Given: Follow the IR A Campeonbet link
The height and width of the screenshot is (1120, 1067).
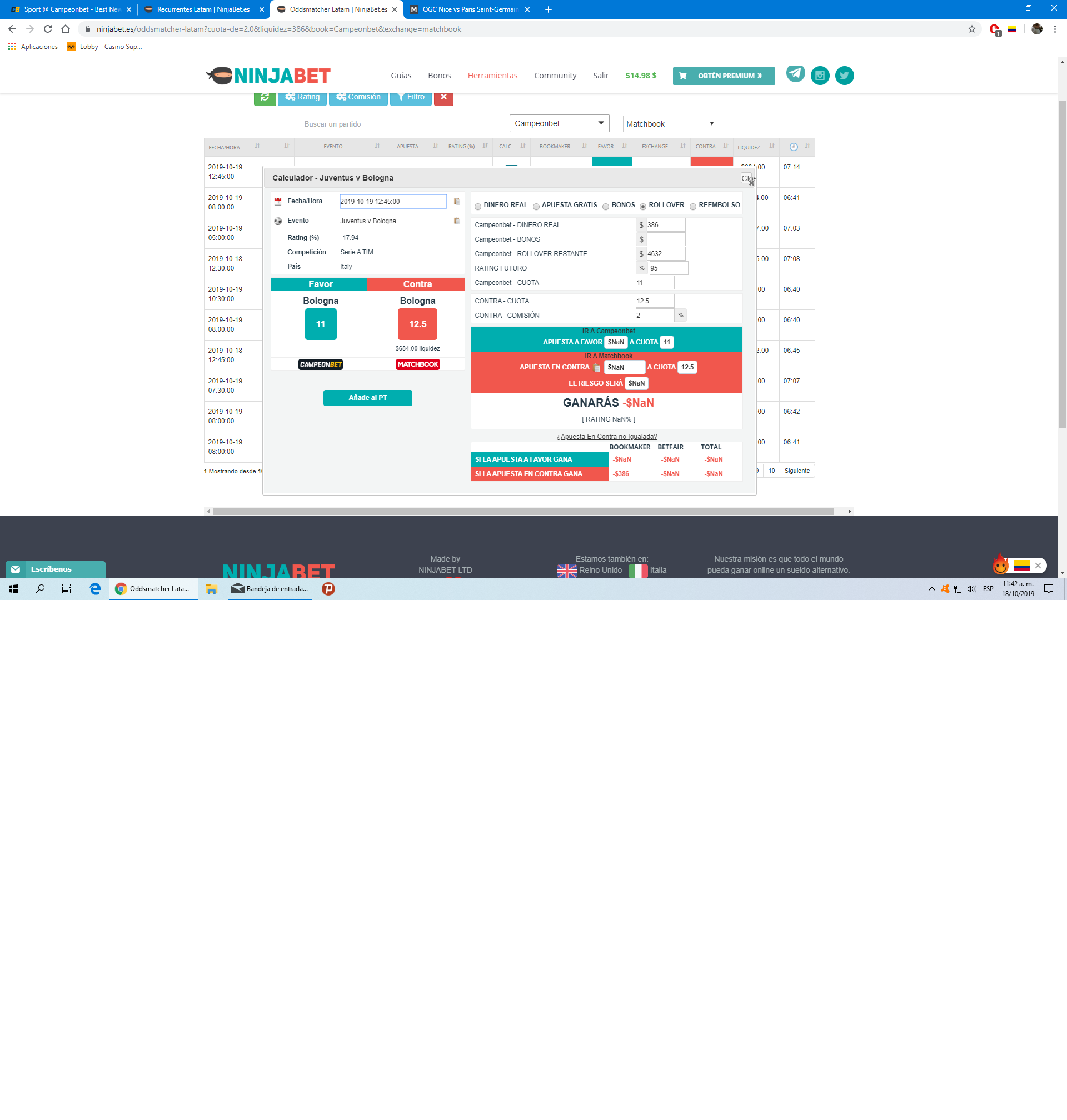Looking at the screenshot, I should click(x=608, y=332).
